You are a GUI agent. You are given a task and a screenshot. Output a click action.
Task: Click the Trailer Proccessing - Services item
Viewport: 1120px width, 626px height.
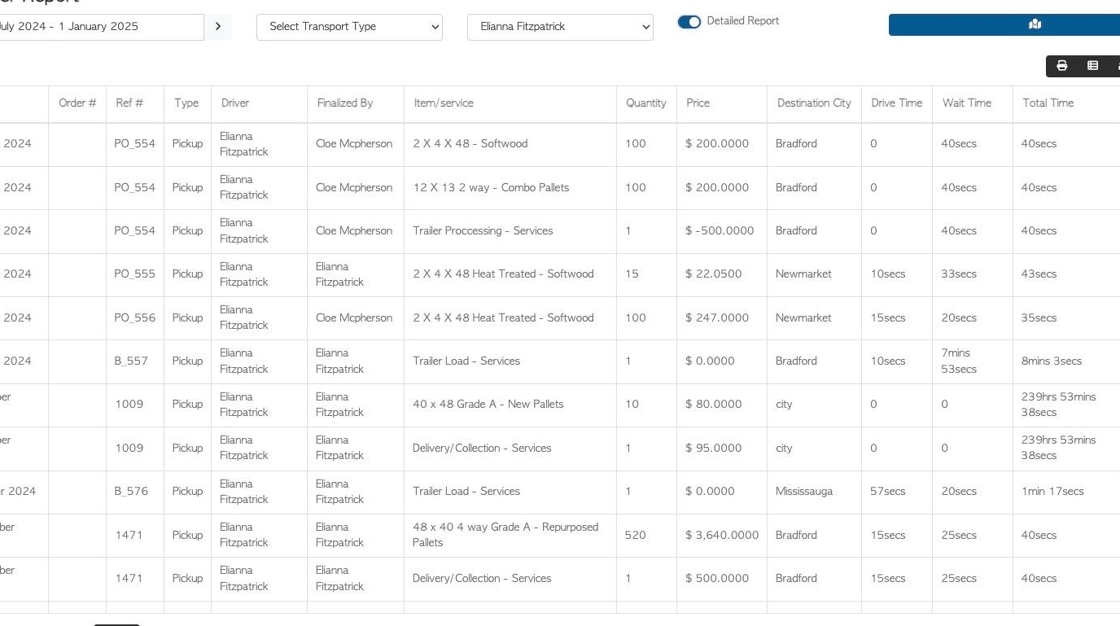tap(483, 231)
